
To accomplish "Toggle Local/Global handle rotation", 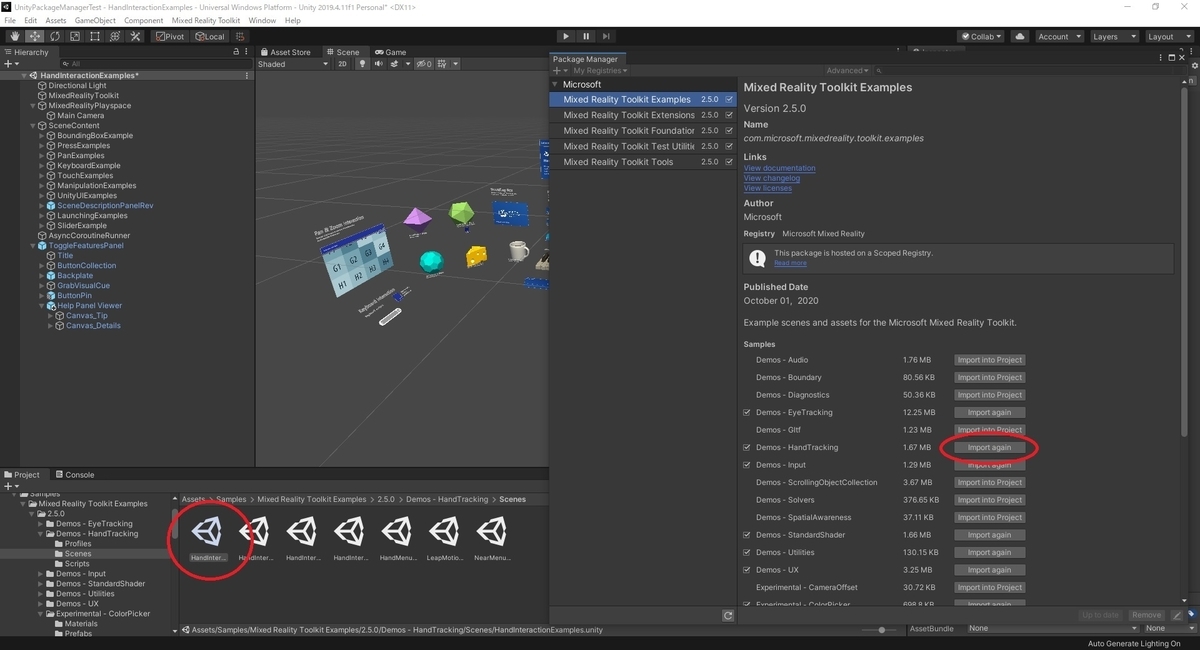I will (209, 36).
